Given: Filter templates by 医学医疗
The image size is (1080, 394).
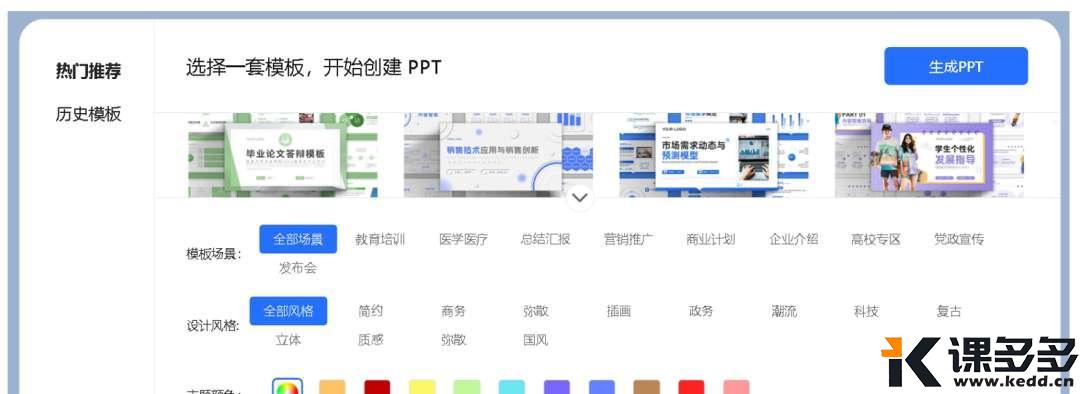Looking at the screenshot, I should (464, 239).
